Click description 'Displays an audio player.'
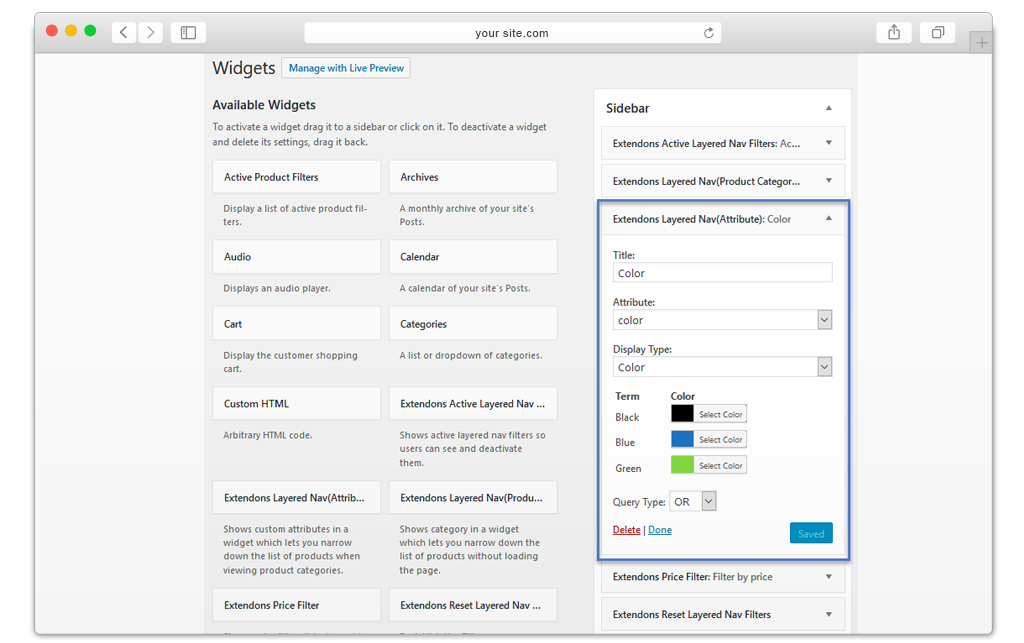The image size is (1024, 643). coord(277,288)
